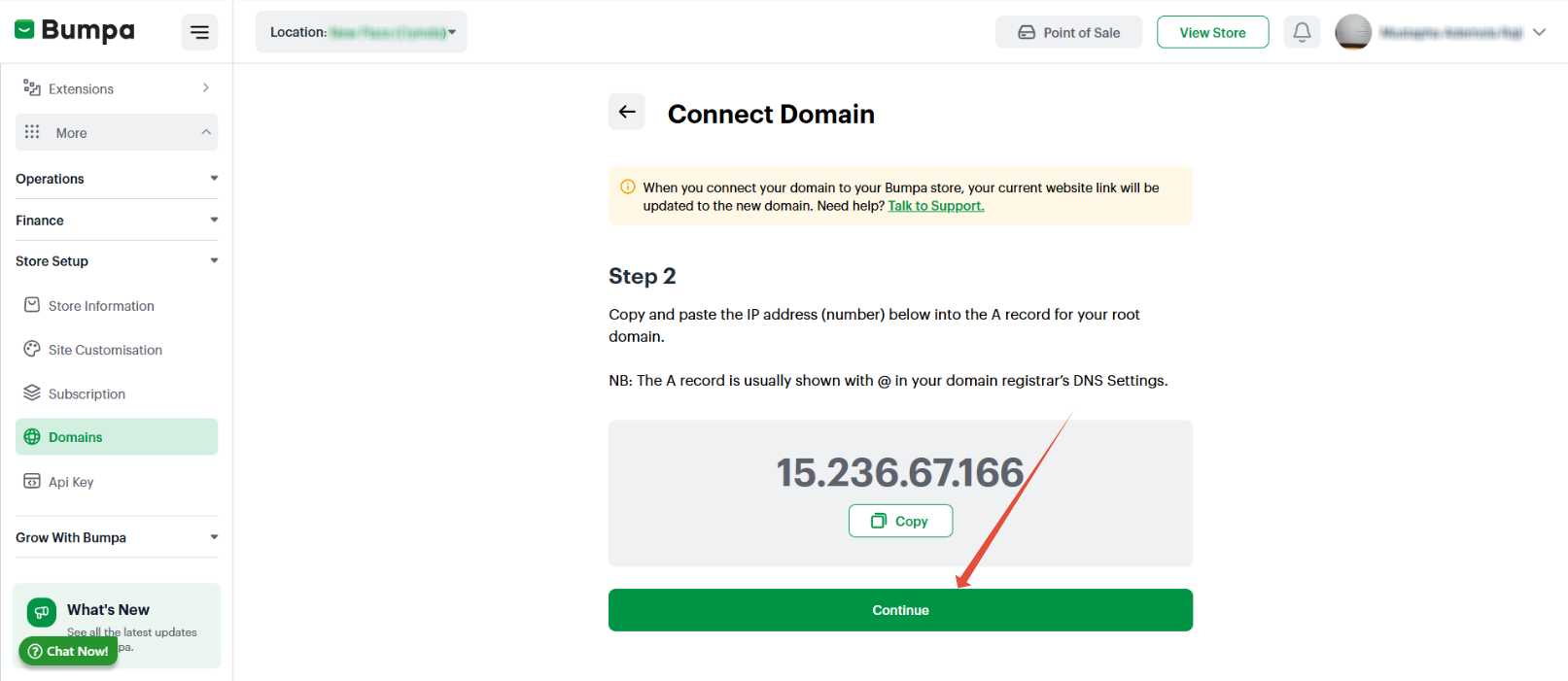The width and height of the screenshot is (1568, 681).
Task: Toggle the hamburger sidebar menu button
Action: (x=199, y=32)
